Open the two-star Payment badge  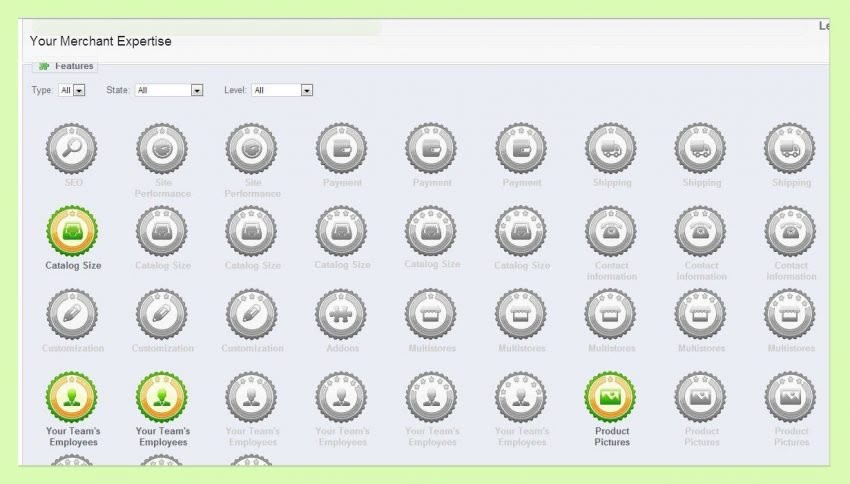(431, 148)
